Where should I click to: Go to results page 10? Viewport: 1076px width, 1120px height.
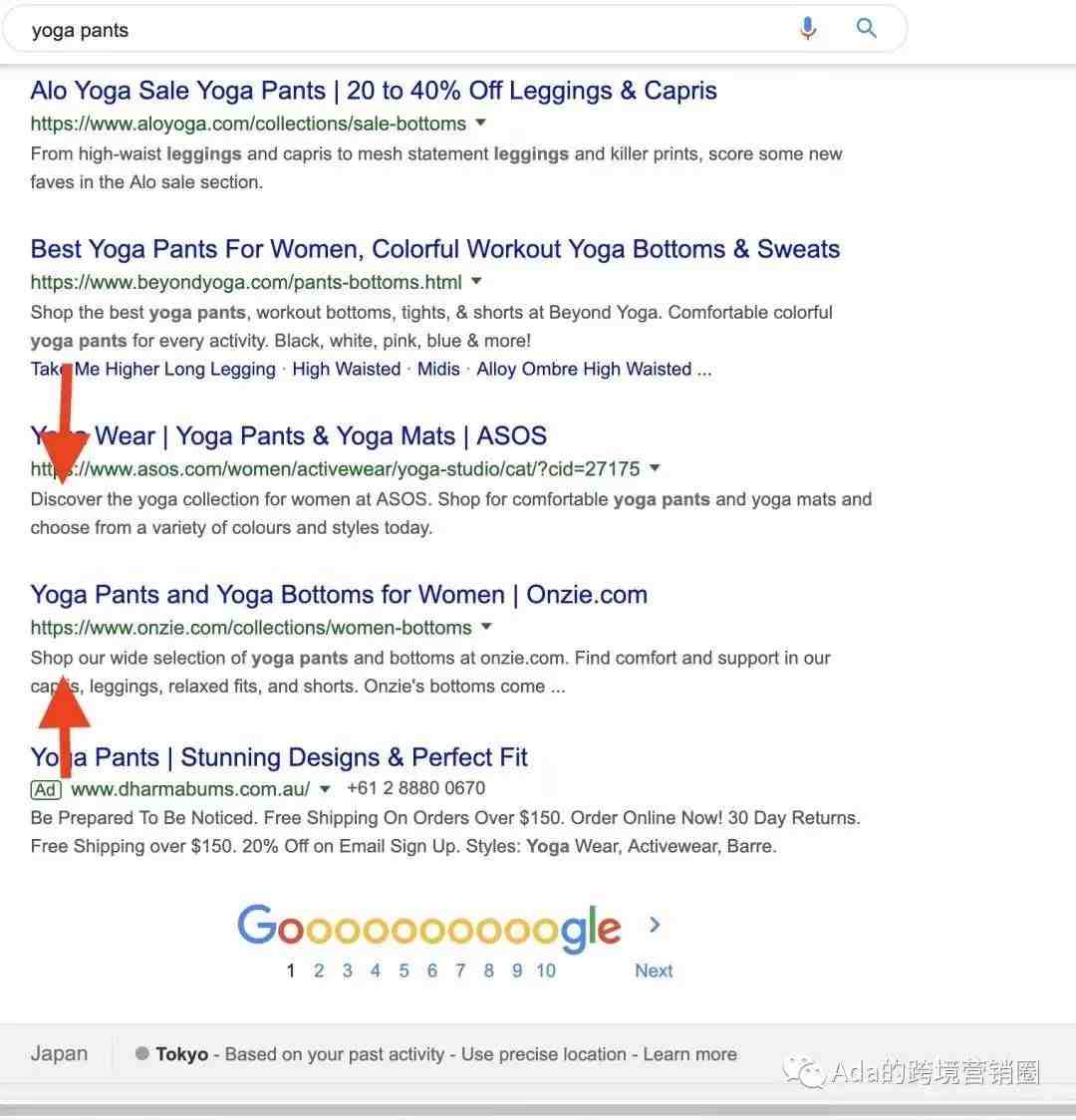pos(546,971)
